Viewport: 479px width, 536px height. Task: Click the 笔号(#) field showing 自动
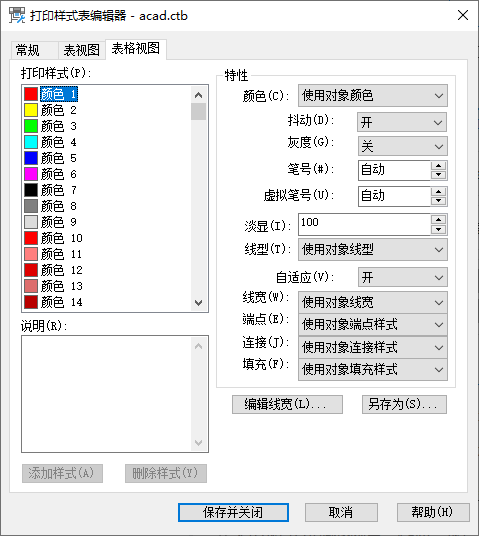point(394,170)
